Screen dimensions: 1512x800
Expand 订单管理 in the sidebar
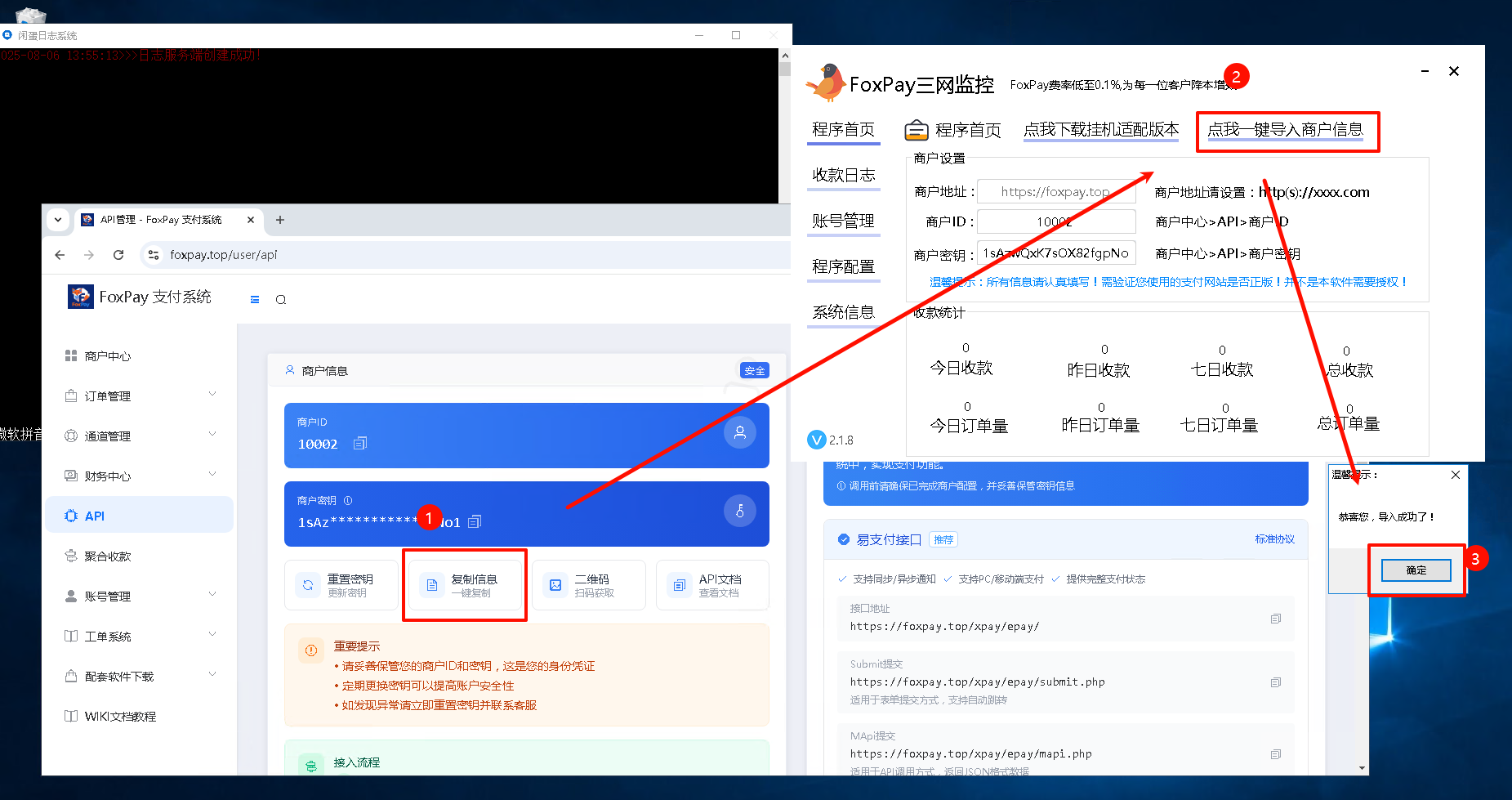(x=212, y=395)
